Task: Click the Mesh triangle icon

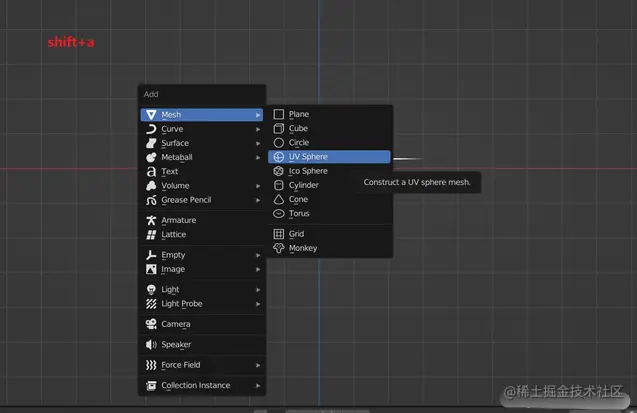Action: 151,115
